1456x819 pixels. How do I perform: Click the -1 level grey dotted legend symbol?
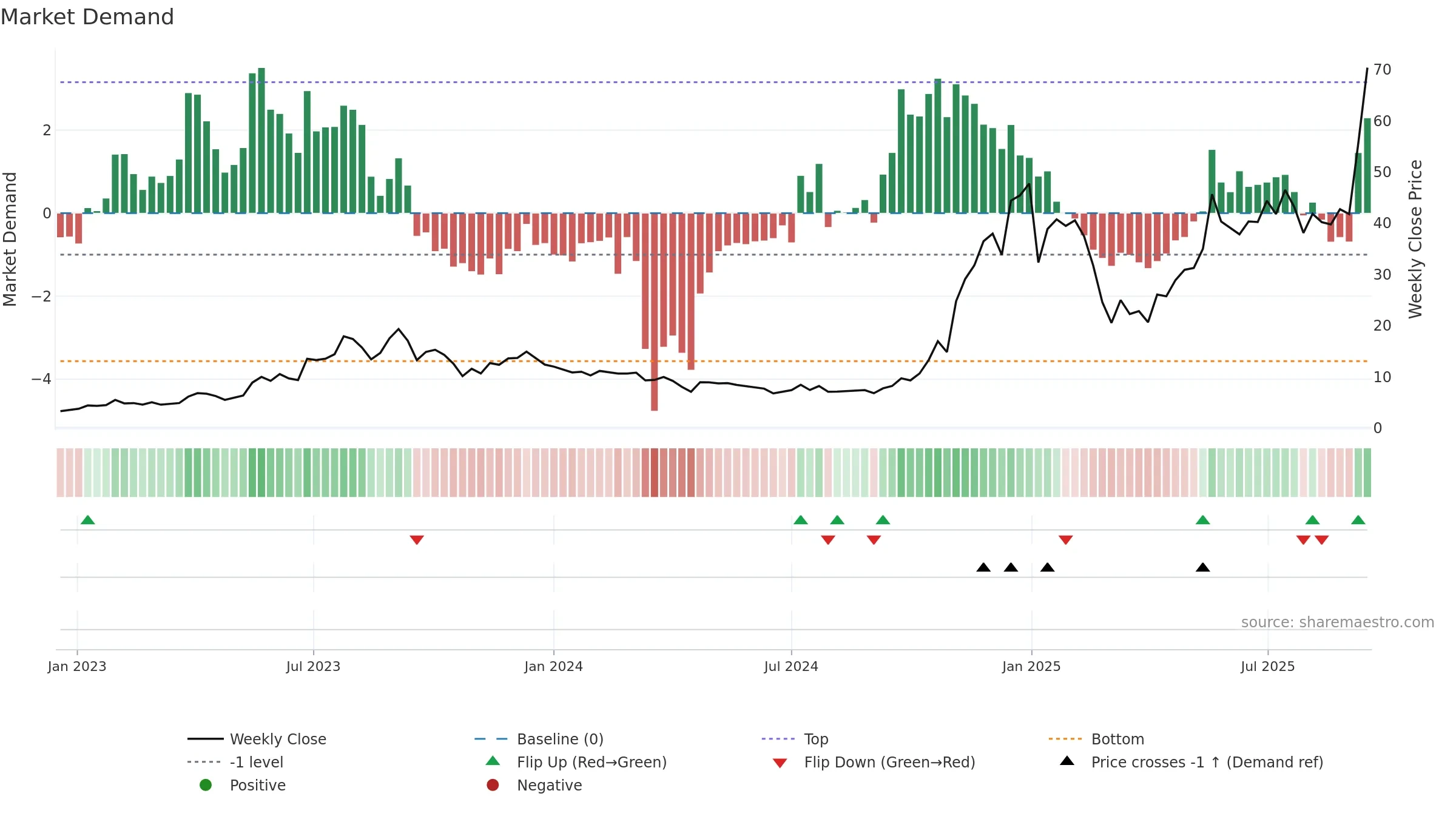205,762
